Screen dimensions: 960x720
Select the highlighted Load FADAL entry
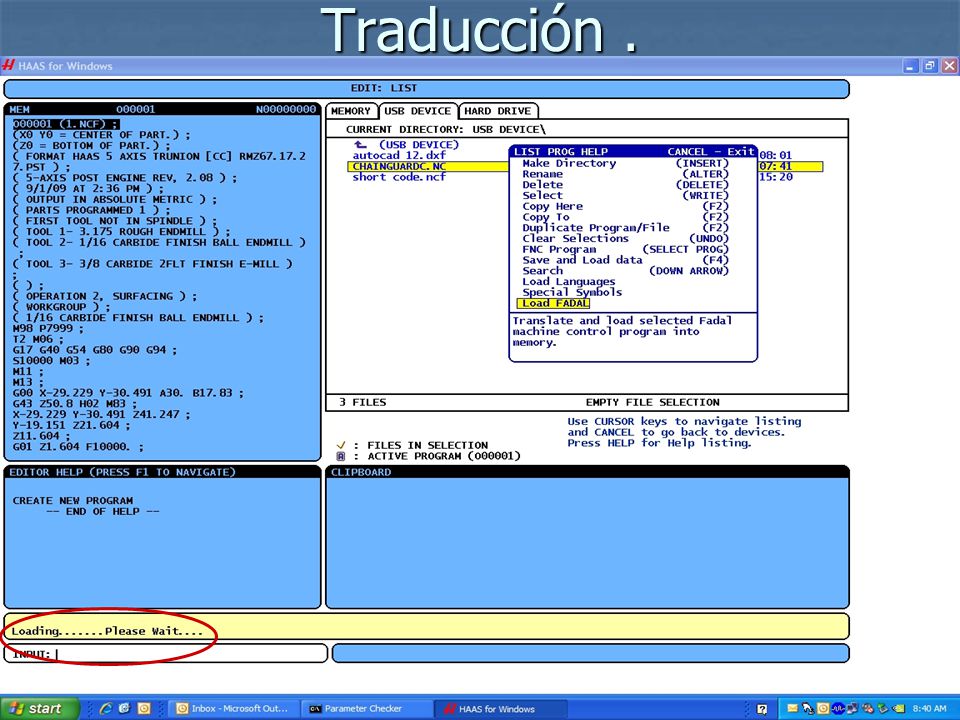(x=553, y=303)
